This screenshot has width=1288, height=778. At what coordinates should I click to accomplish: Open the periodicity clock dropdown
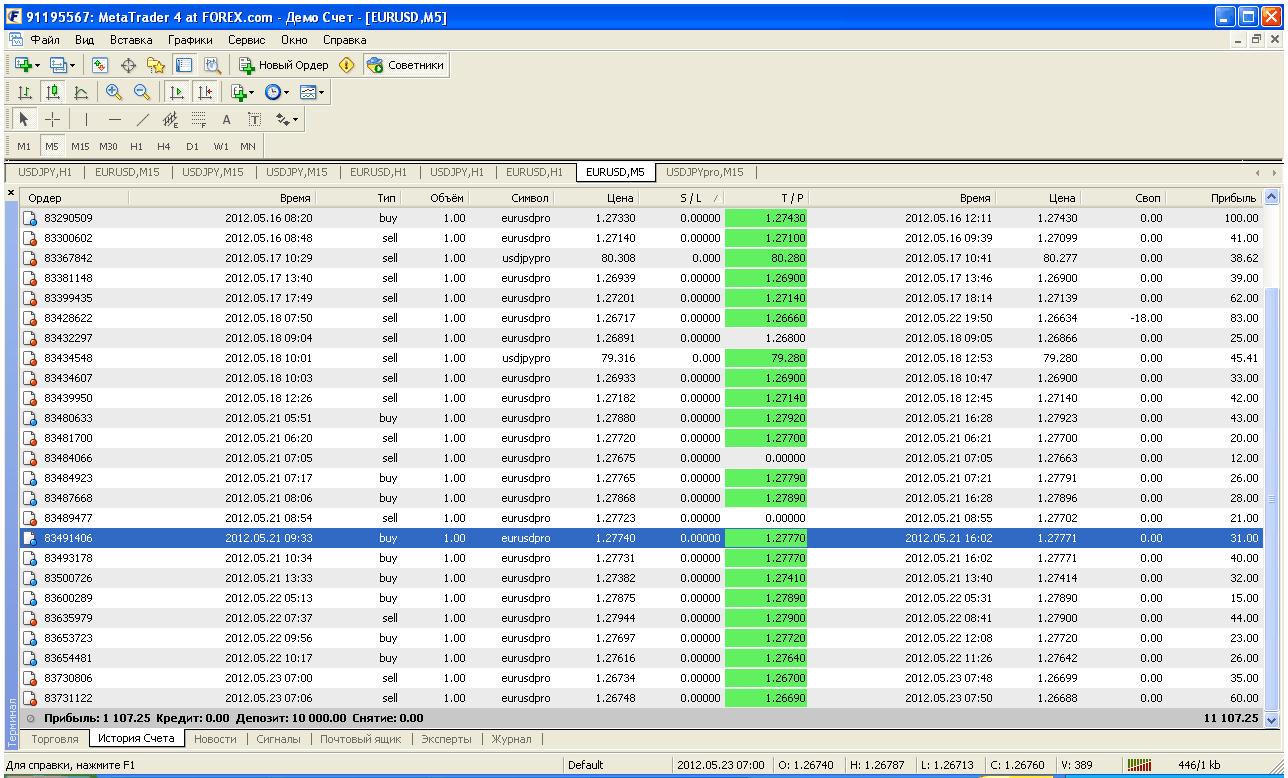click(x=277, y=92)
